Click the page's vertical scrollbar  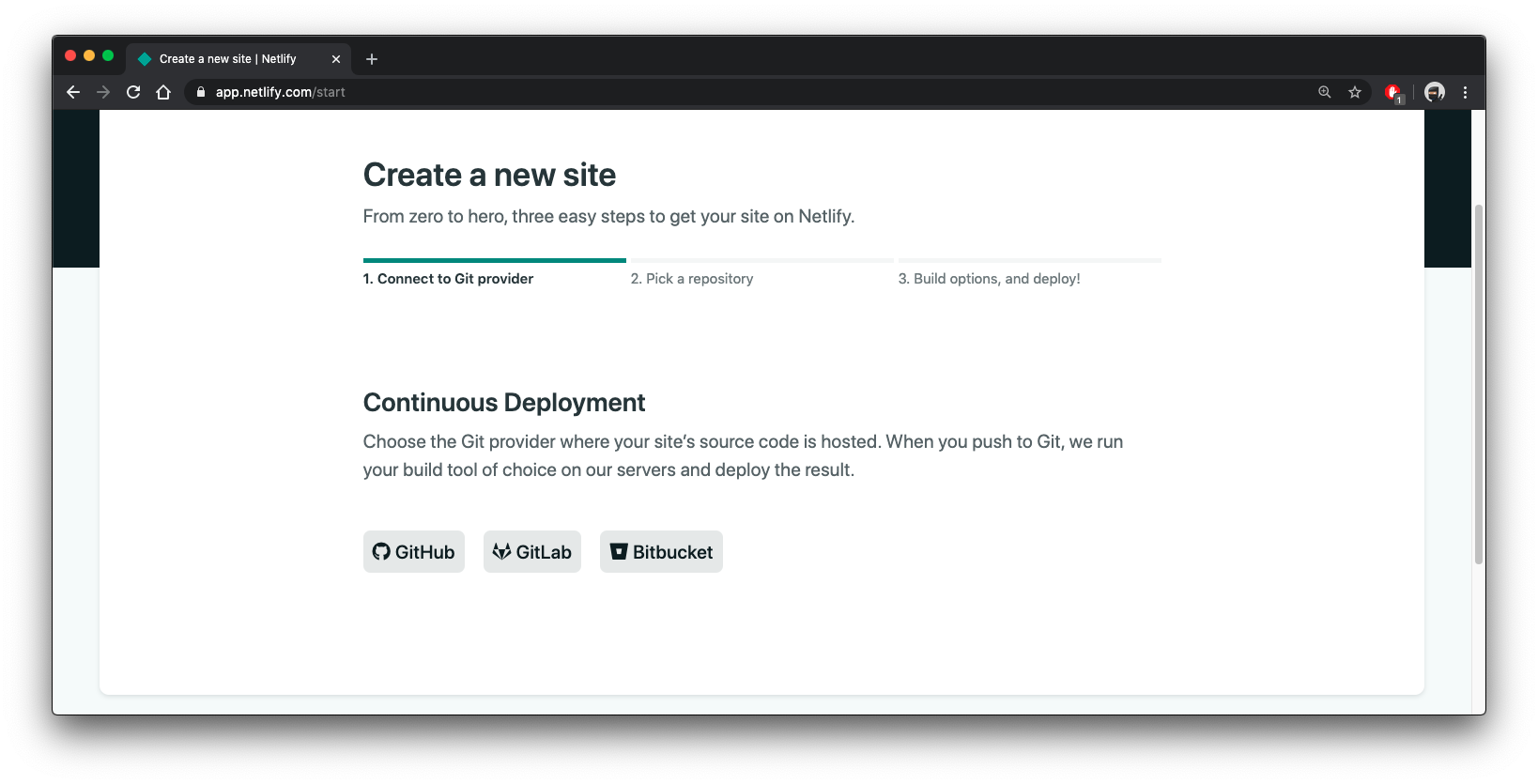click(1479, 384)
